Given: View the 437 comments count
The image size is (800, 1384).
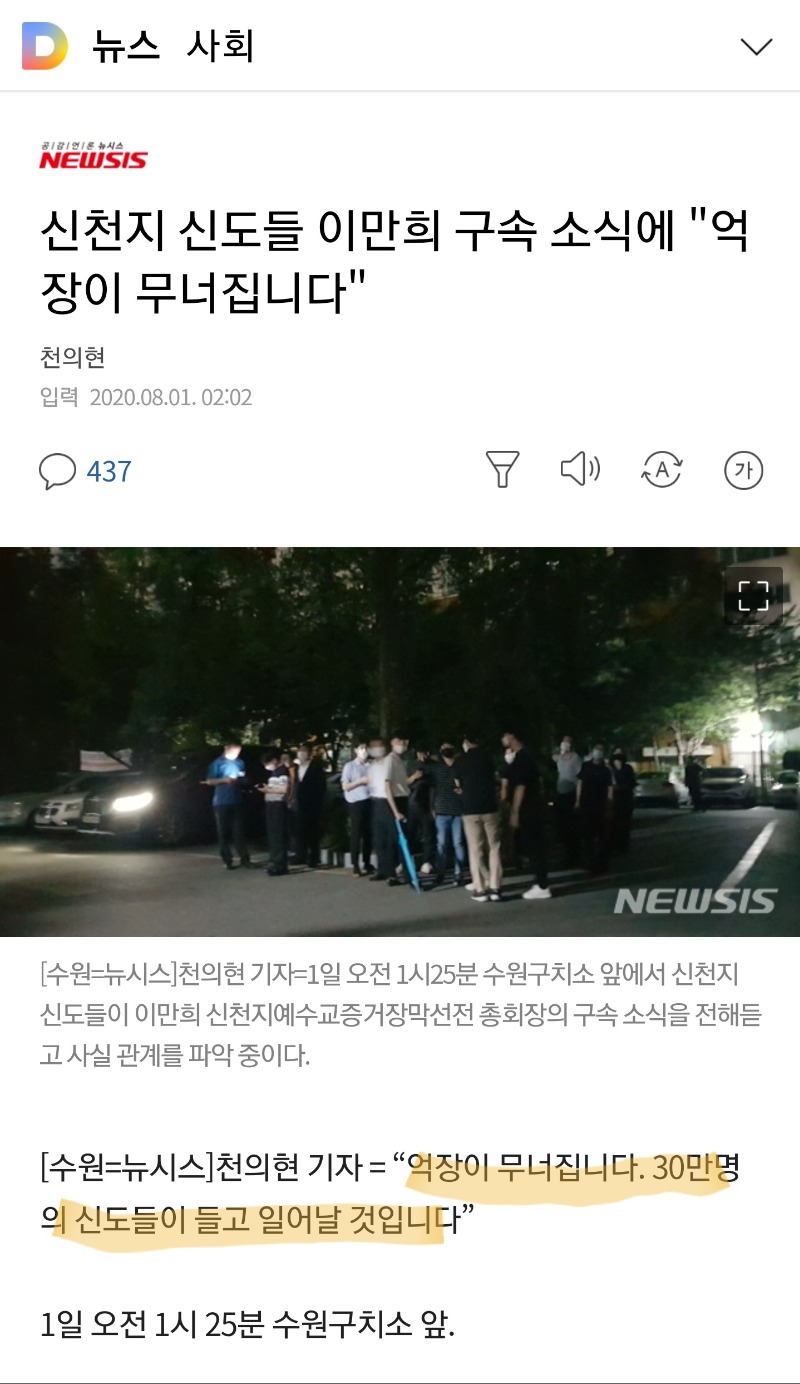Looking at the screenshot, I should (109, 471).
